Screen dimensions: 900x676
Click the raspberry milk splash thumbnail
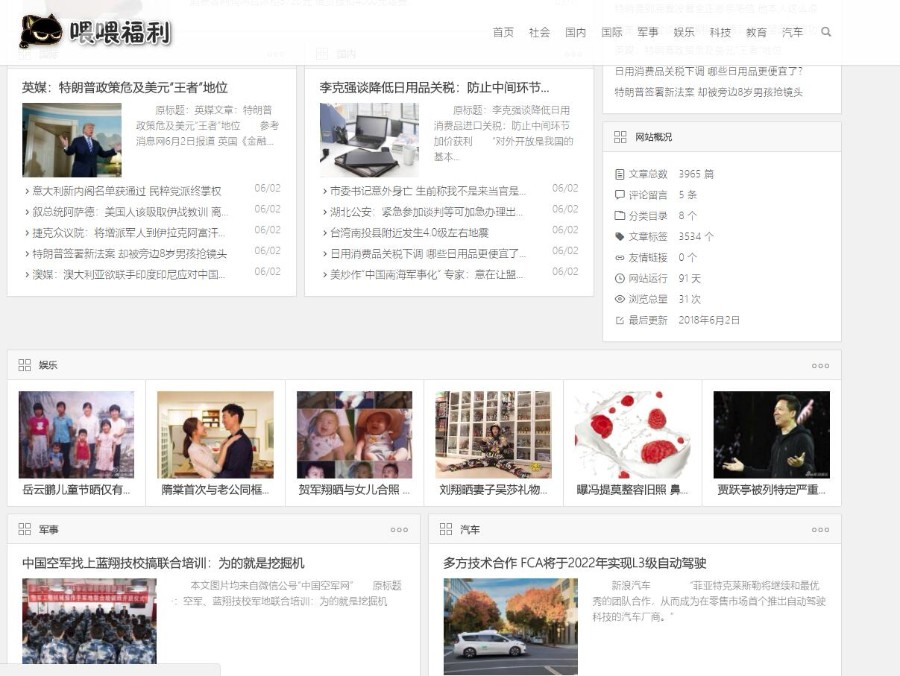click(x=632, y=434)
